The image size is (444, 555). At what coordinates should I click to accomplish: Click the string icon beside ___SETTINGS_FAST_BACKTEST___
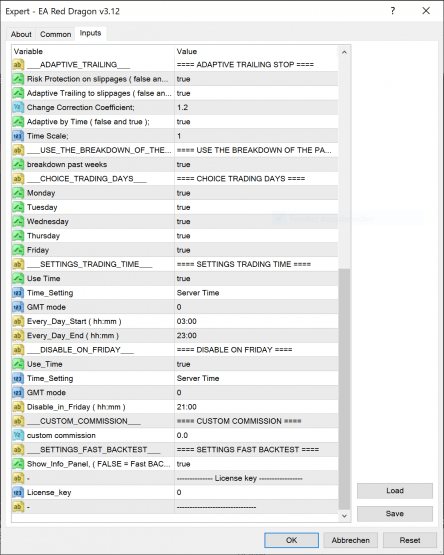[x=18, y=450]
